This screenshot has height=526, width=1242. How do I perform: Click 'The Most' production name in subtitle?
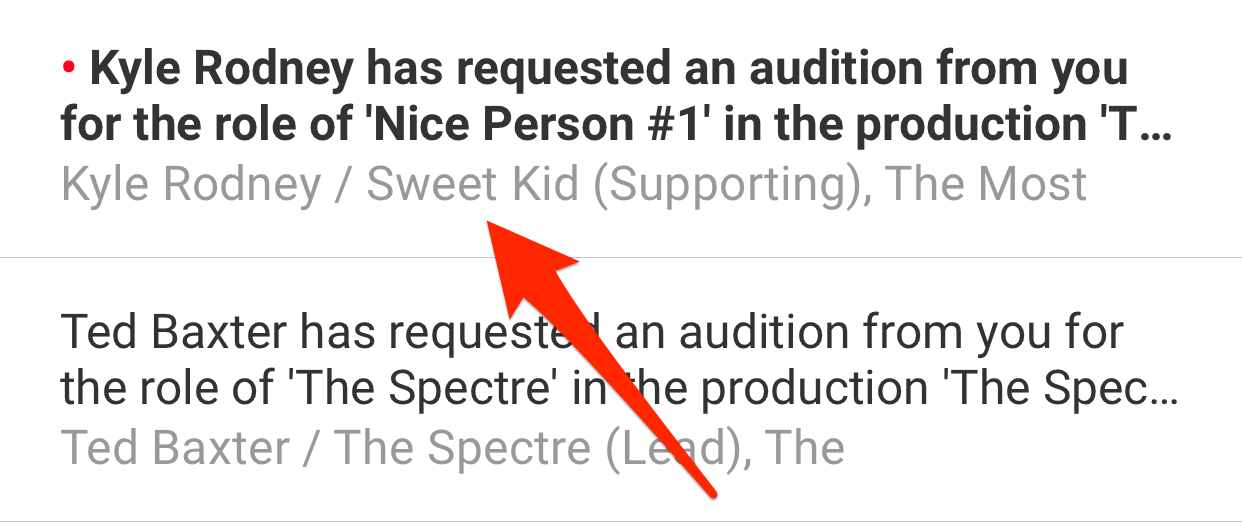point(986,185)
